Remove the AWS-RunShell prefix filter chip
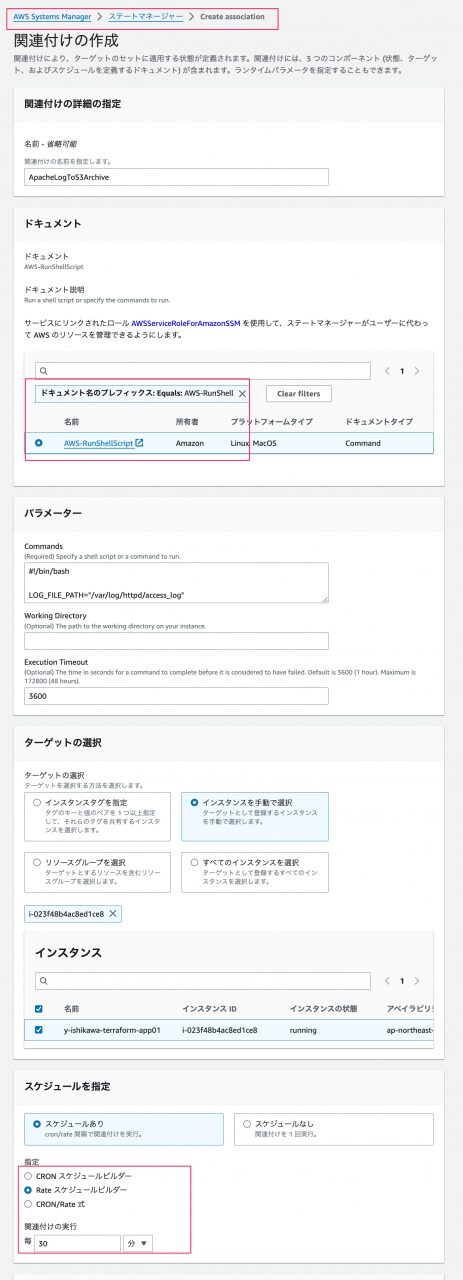Viewport: 463px width, 1280px height. pos(243,394)
